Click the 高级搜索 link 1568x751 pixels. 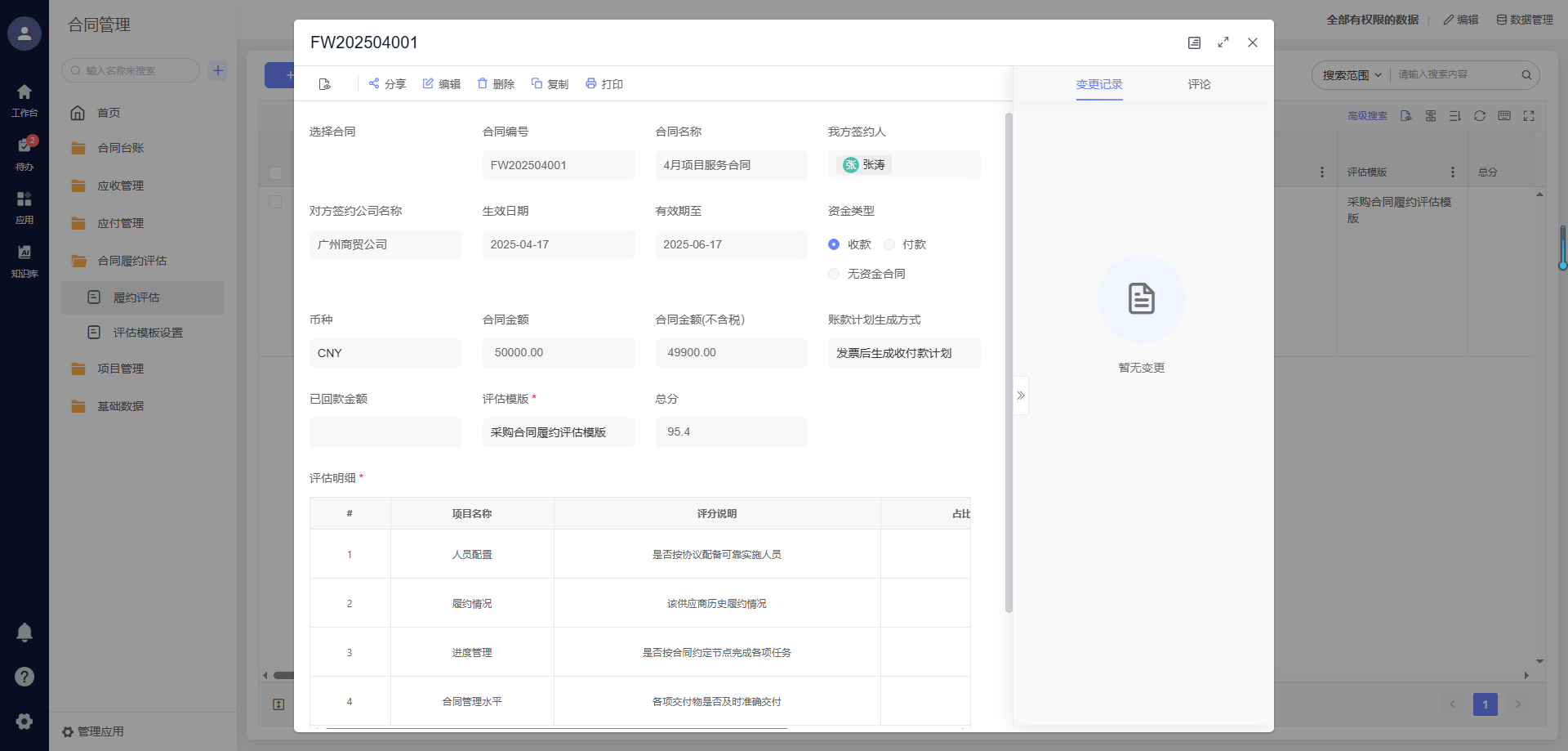point(1367,116)
